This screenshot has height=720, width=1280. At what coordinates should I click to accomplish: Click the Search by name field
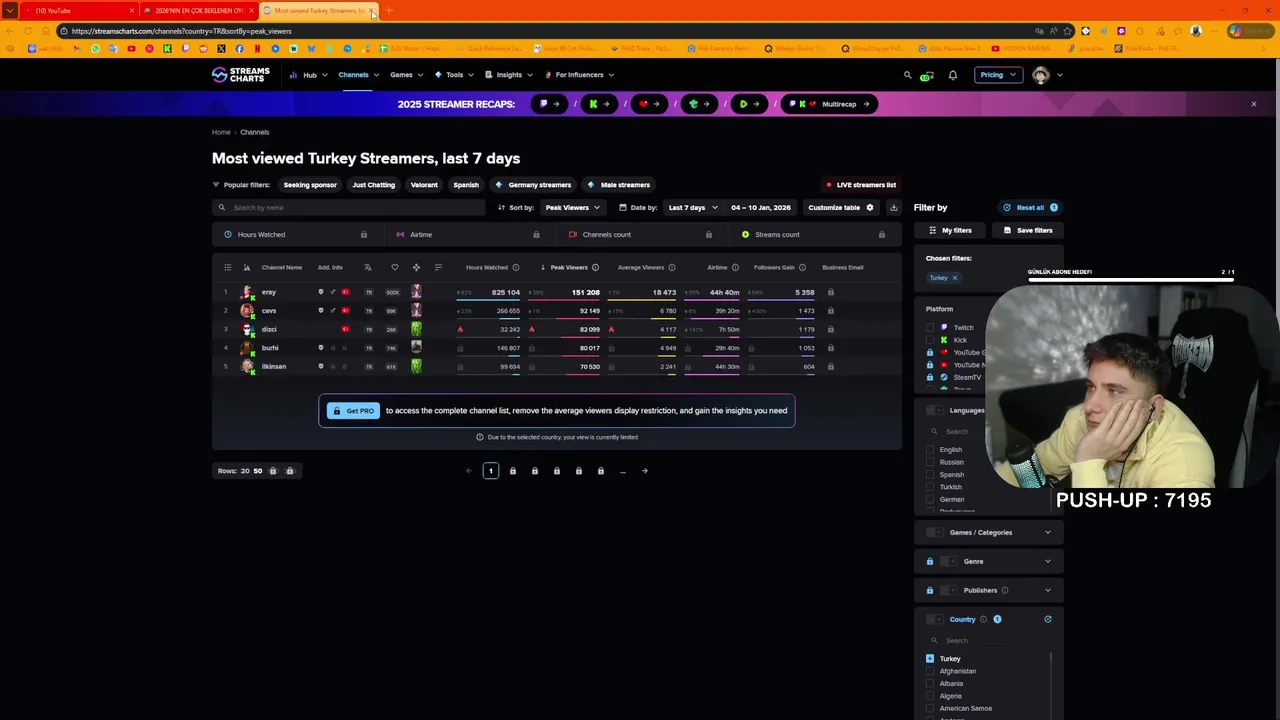(x=350, y=207)
